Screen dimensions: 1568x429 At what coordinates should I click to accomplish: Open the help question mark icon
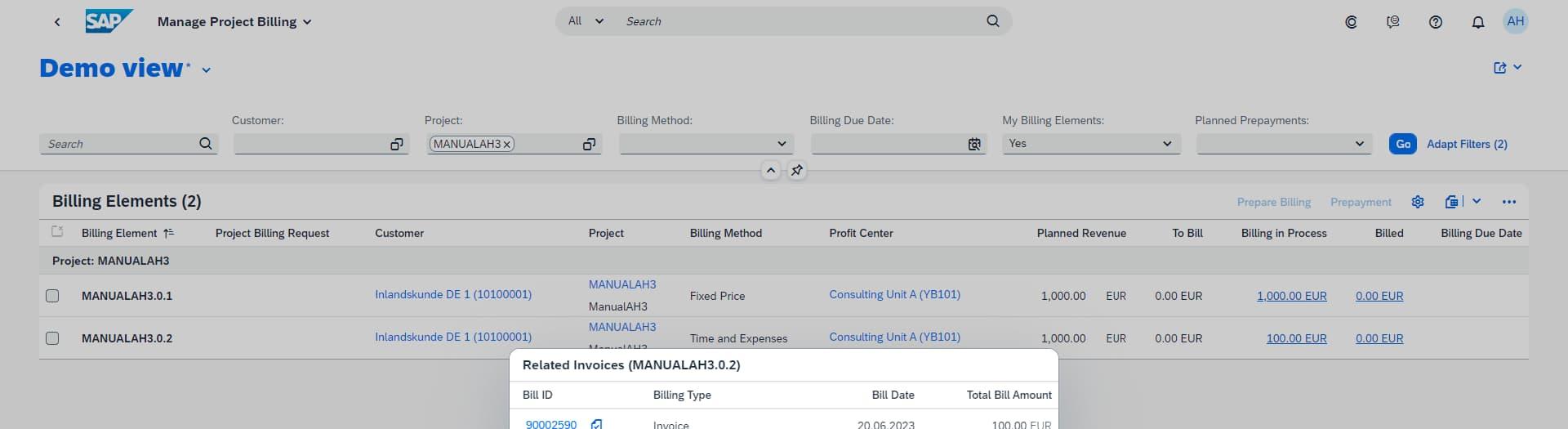(1435, 22)
